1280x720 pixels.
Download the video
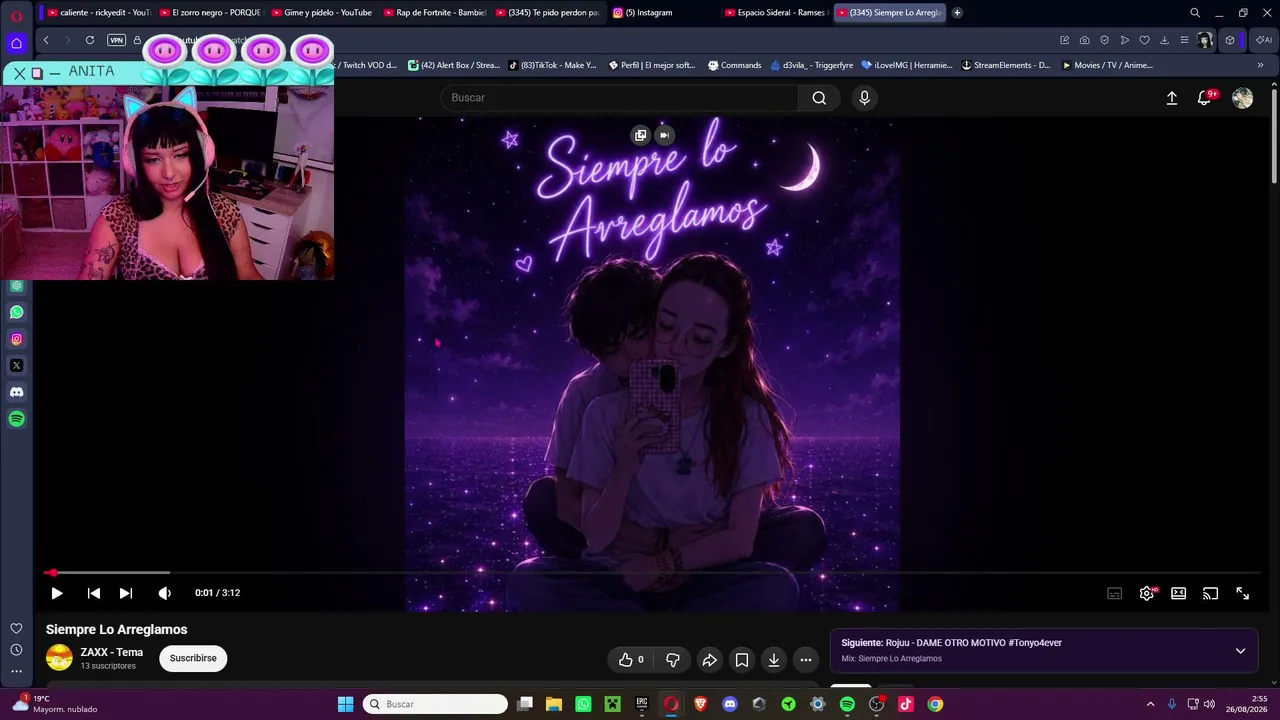(774, 660)
